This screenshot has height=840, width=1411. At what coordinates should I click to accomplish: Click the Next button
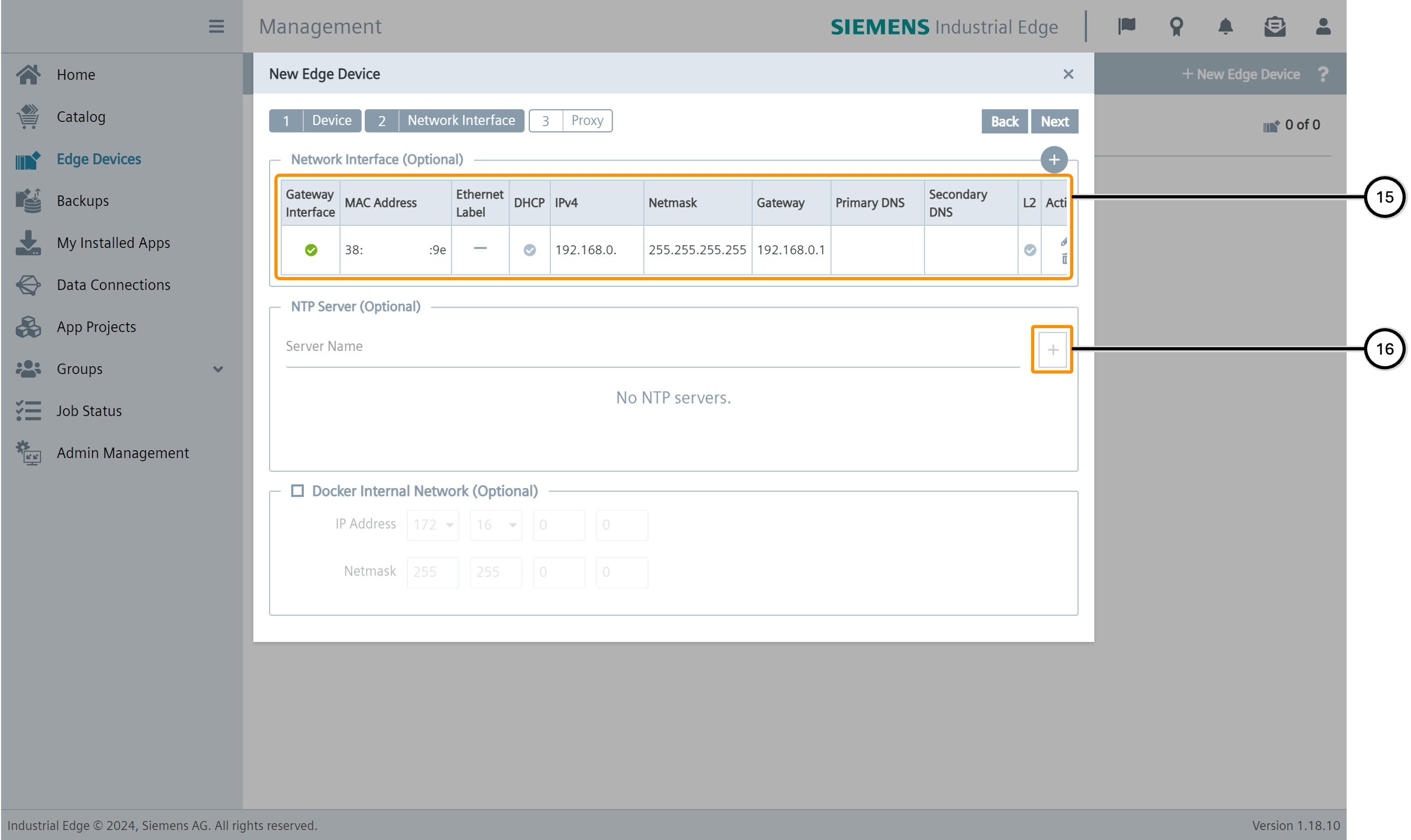[x=1054, y=122]
